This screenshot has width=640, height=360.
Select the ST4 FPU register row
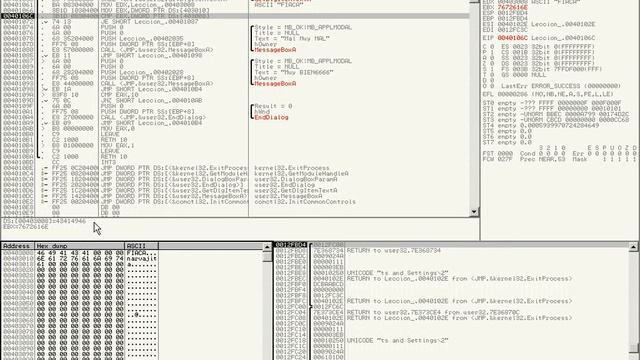tap(540, 126)
